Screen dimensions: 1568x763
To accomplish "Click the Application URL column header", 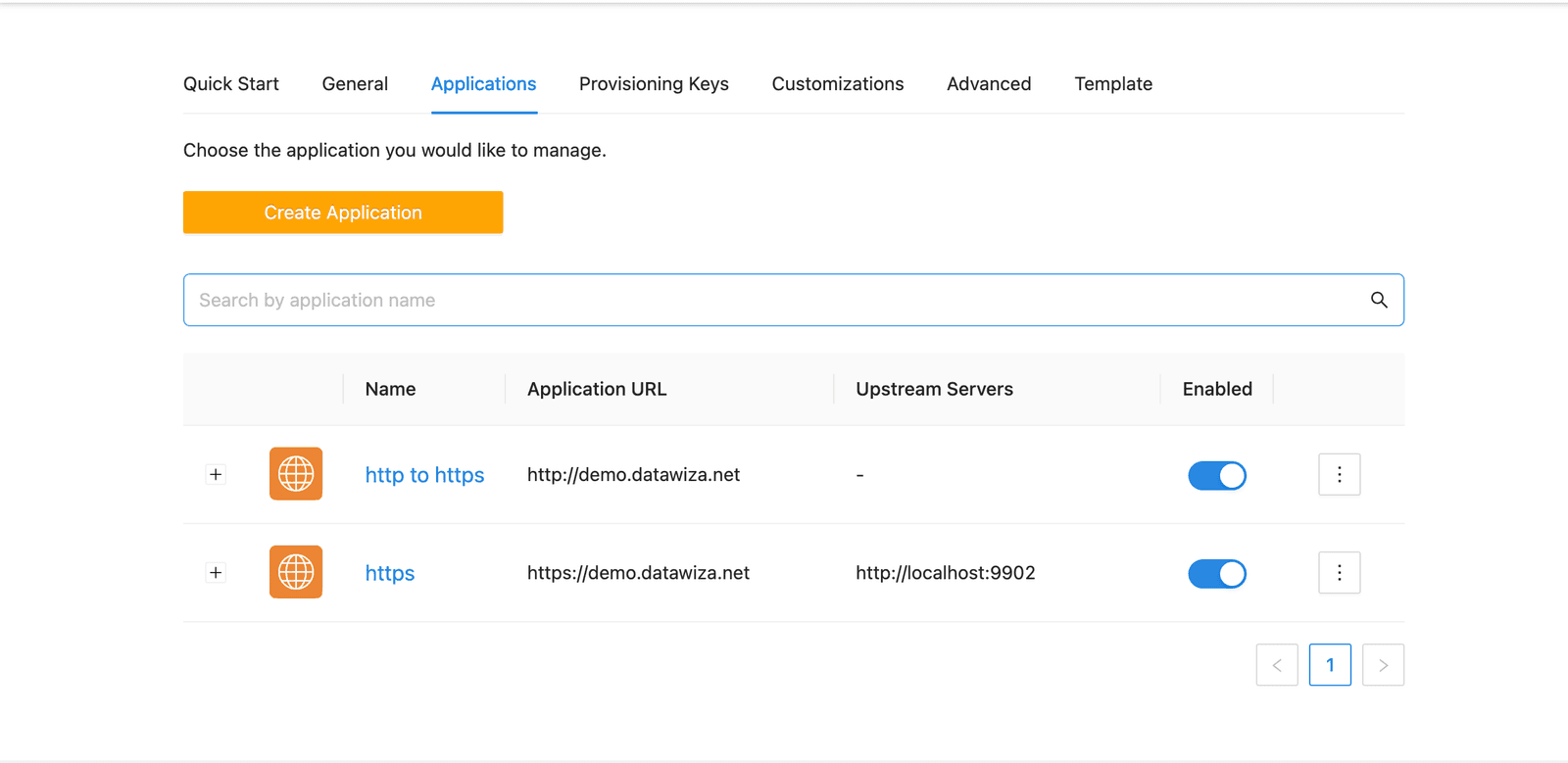I will point(597,389).
